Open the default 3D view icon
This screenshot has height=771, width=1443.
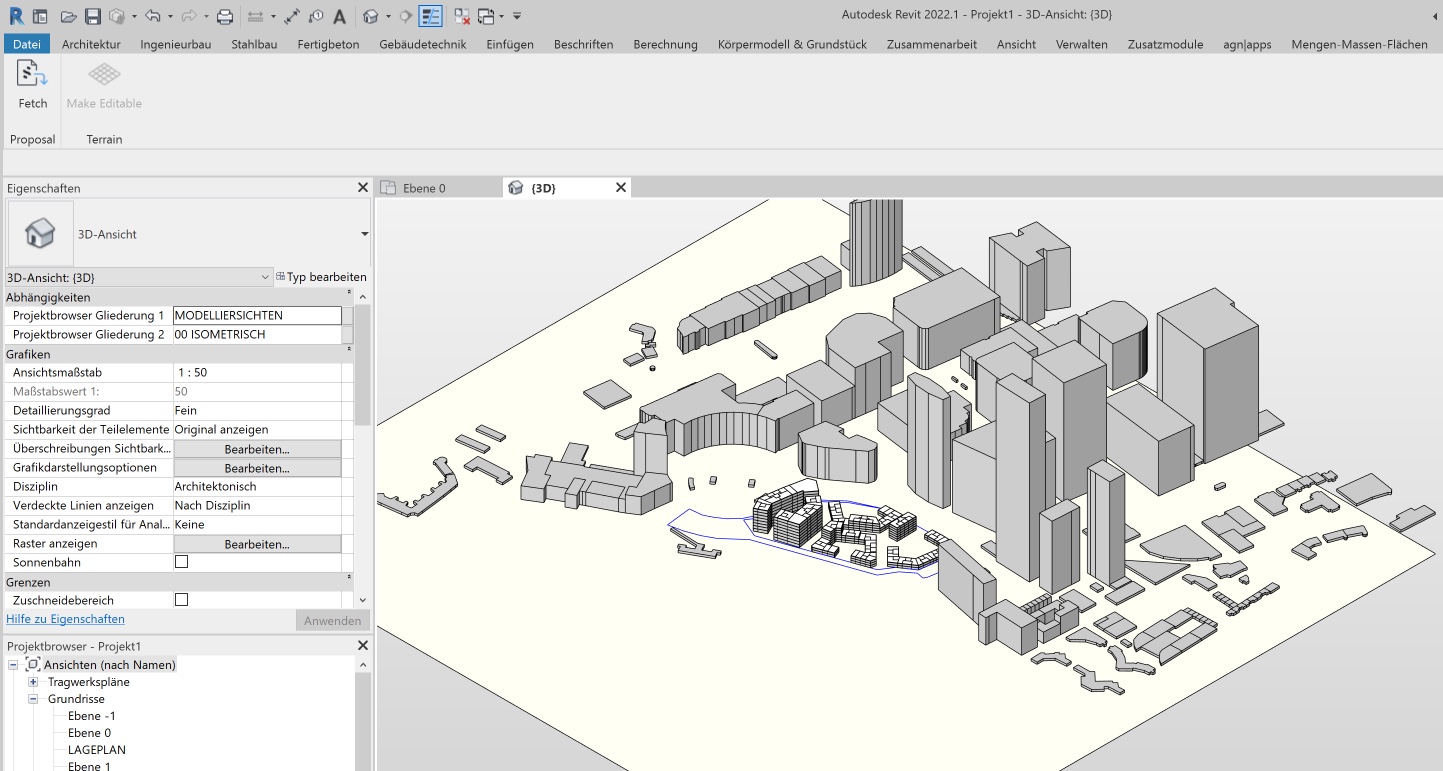[x=371, y=15]
